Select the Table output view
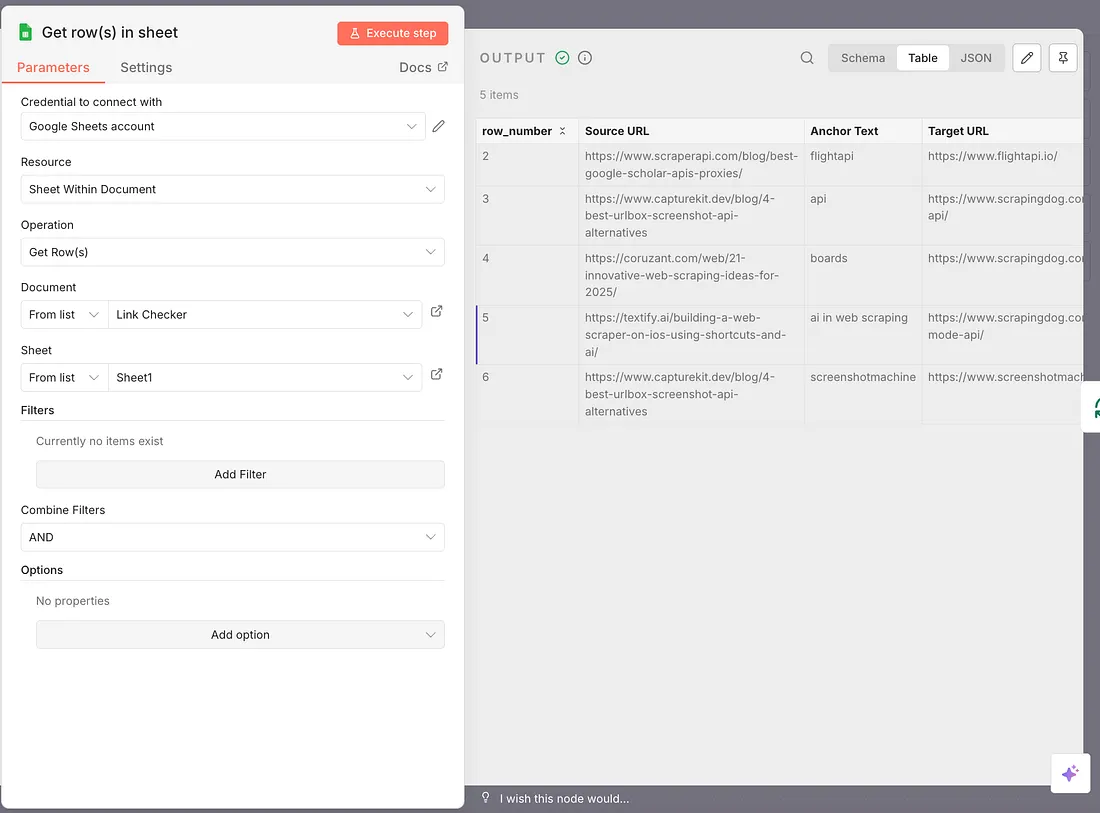Viewport: 1100px width, 813px height. [922, 58]
